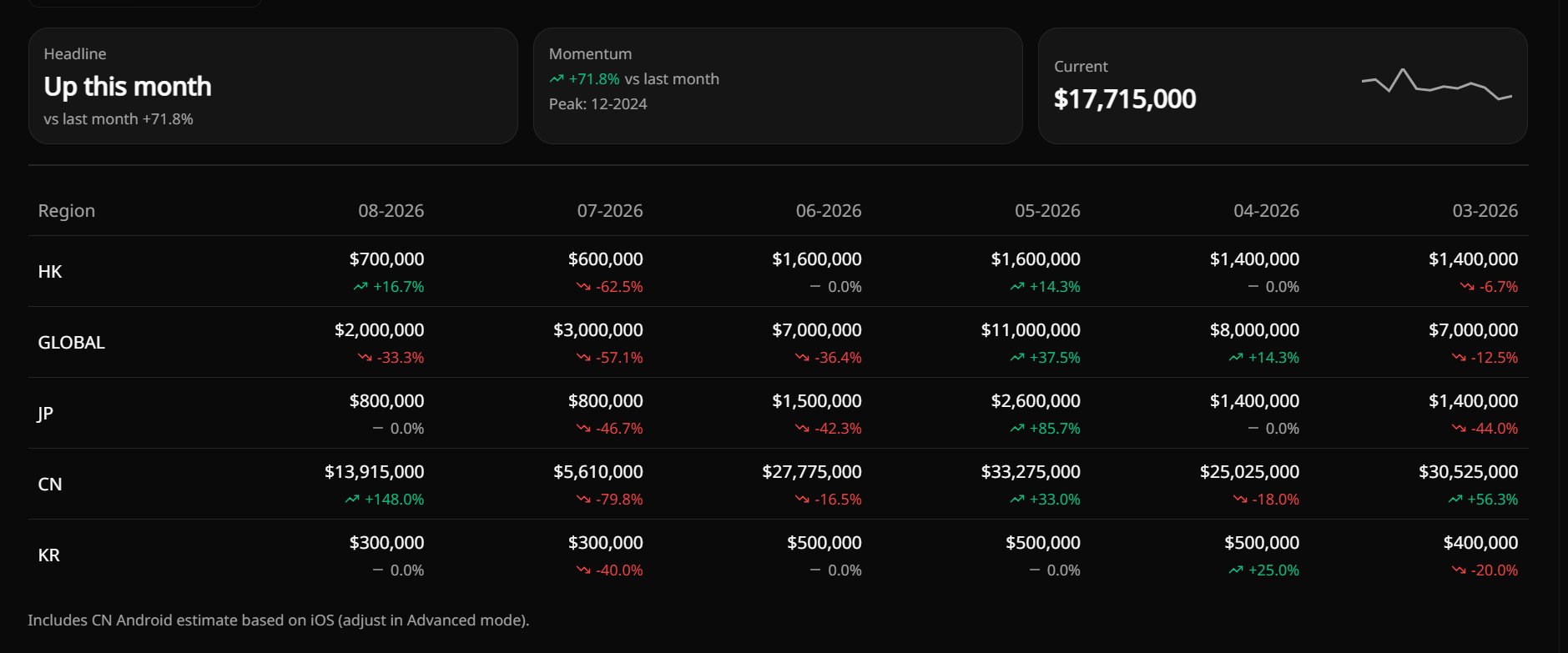Viewport: 1568px width, 653px height.
Task: Click the $11,000,000 GLOBAL 05-2026 value
Action: pos(1031,330)
